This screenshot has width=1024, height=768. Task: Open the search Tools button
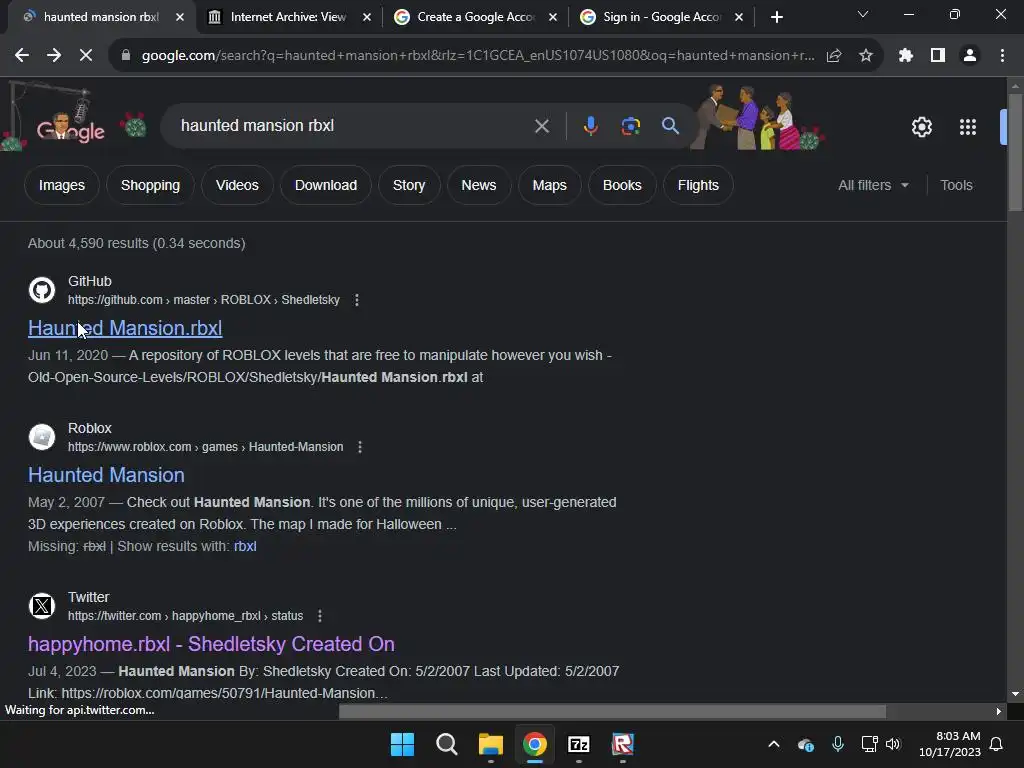[x=956, y=185]
